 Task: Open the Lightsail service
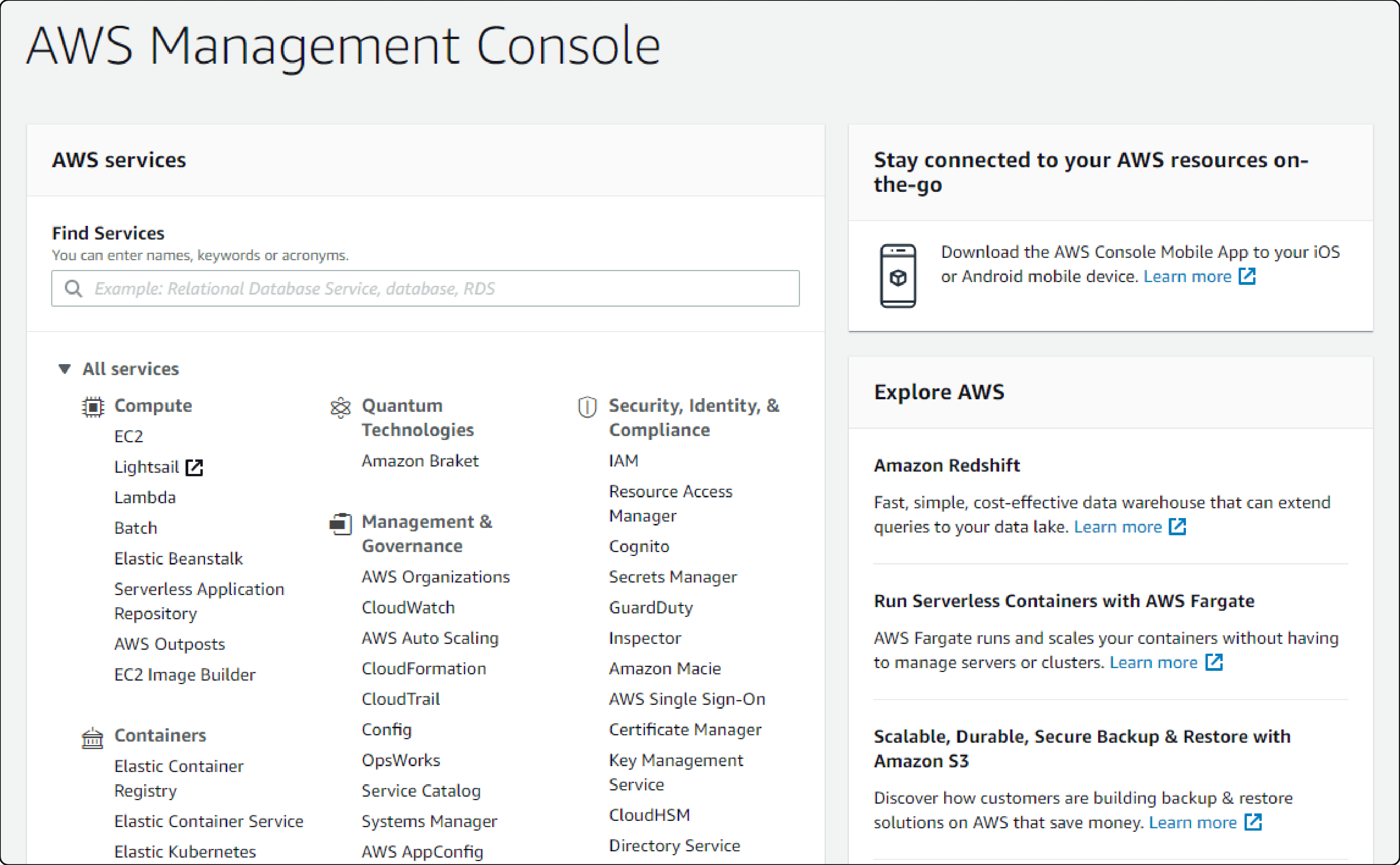147,467
